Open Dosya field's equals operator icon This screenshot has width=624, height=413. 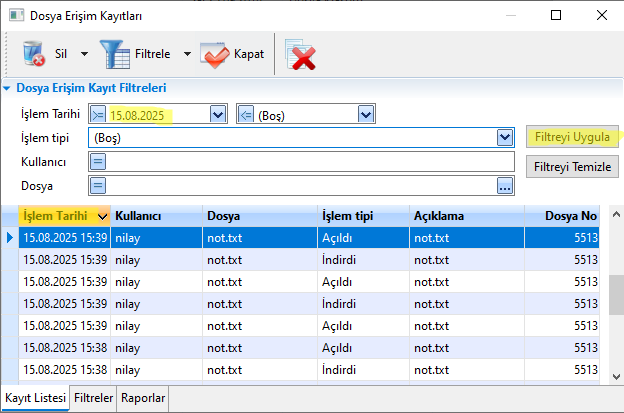pyautogui.click(x=98, y=185)
